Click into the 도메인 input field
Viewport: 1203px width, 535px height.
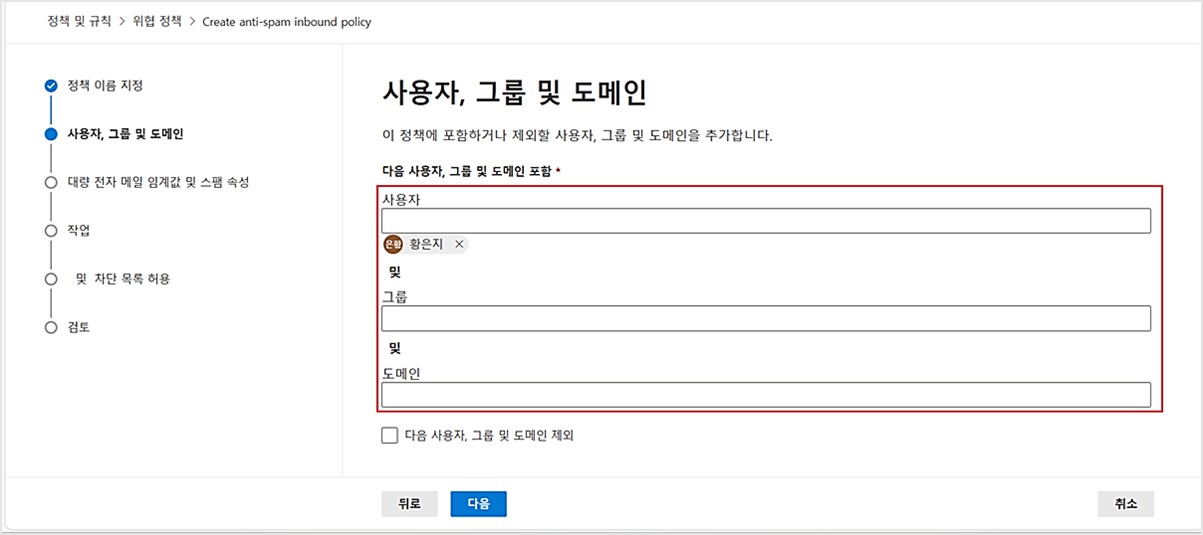coord(765,395)
